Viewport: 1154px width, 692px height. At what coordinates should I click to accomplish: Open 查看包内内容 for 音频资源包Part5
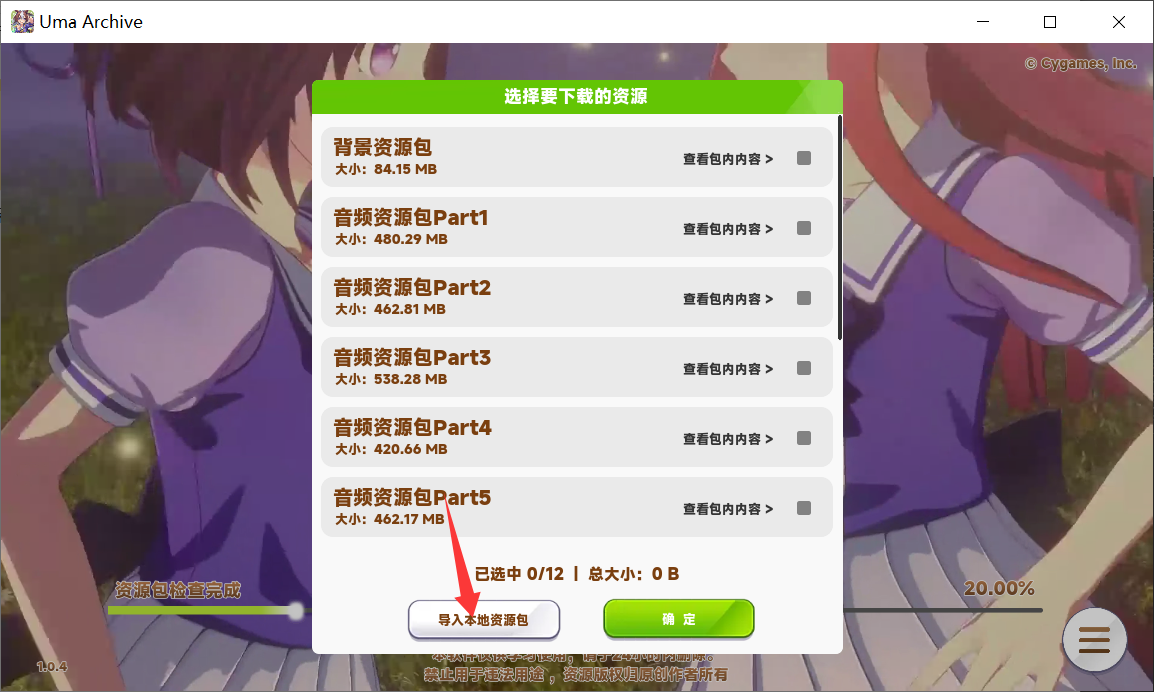tap(728, 509)
